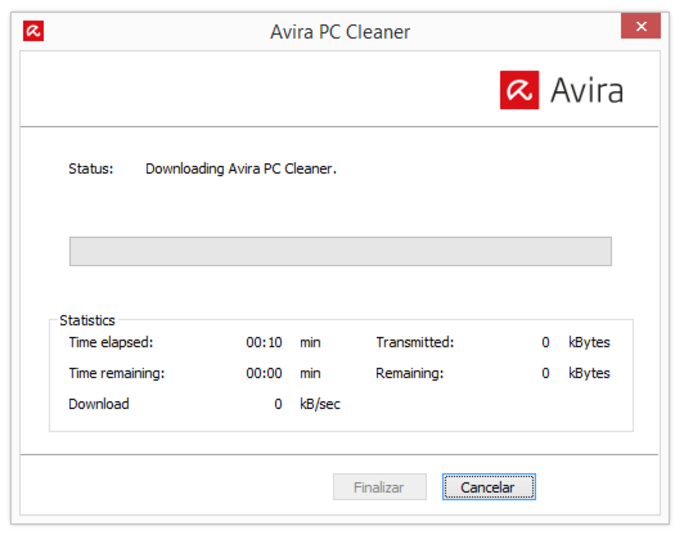Viewport: 684px width, 535px height.
Task: Click the 'Remaining:' kBytes label
Action: tap(409, 374)
